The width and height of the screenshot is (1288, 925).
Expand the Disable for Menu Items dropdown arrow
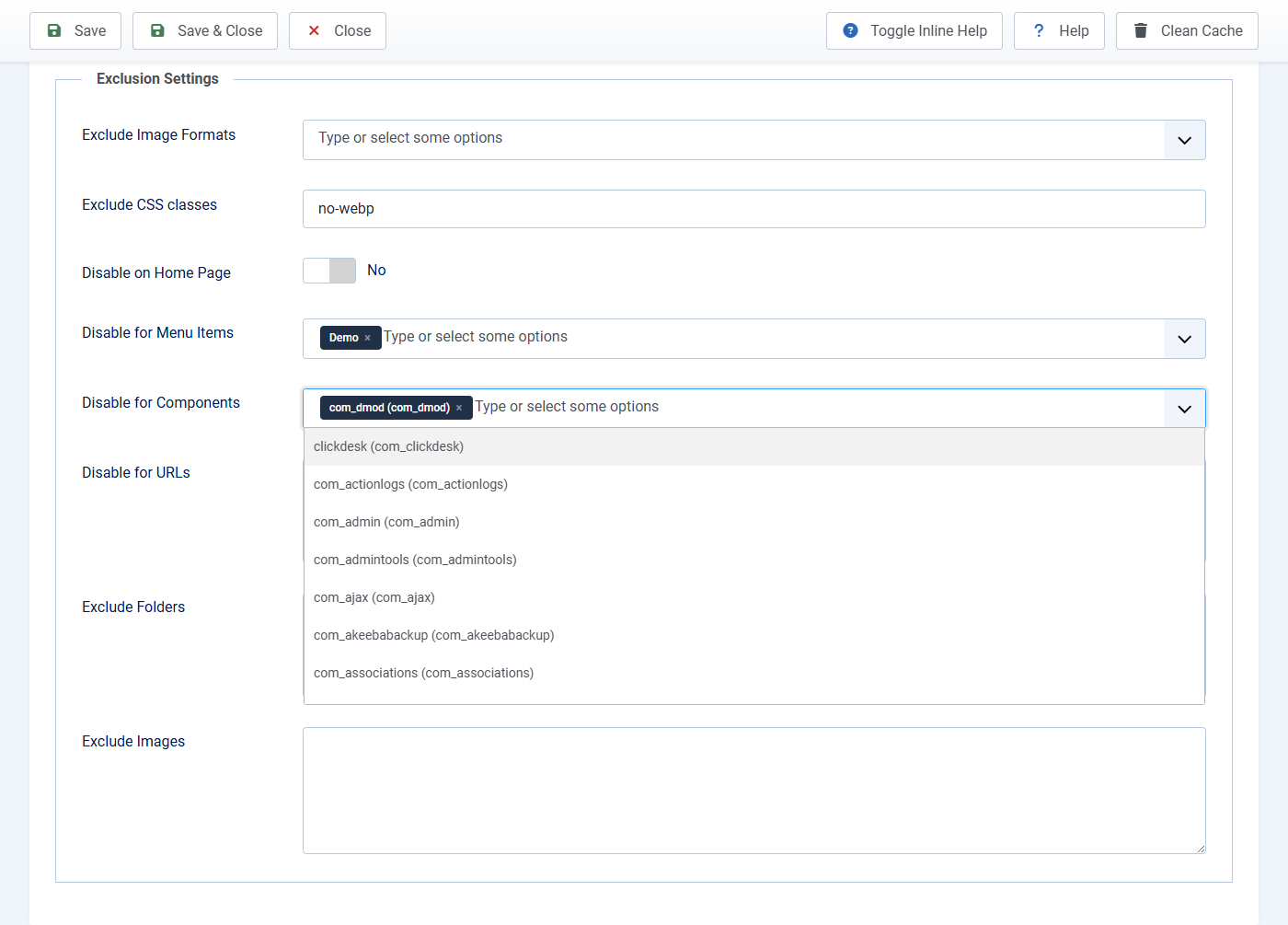pos(1184,339)
